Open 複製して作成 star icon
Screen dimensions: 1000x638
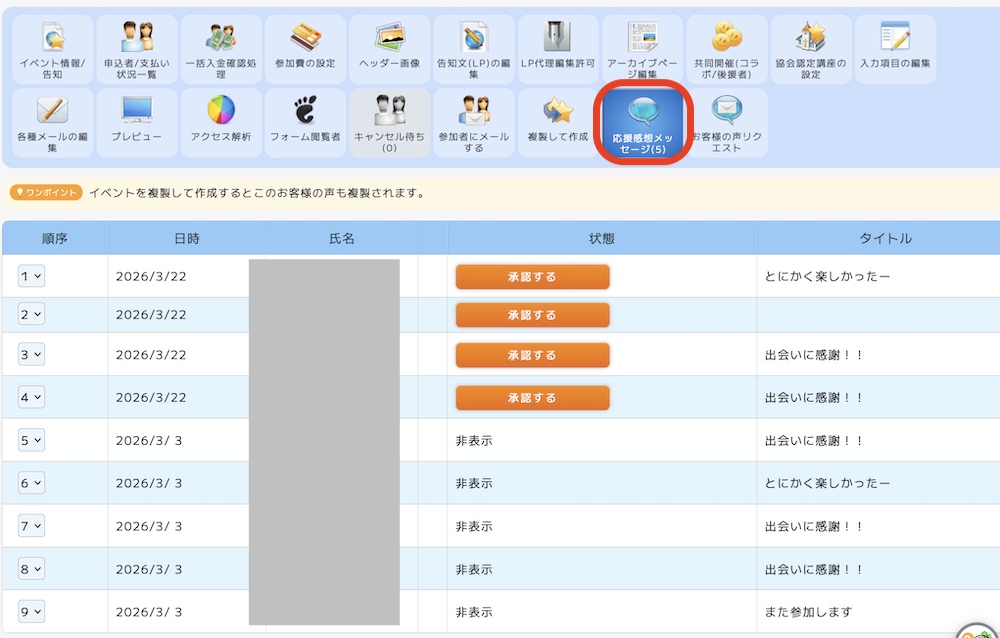558,123
